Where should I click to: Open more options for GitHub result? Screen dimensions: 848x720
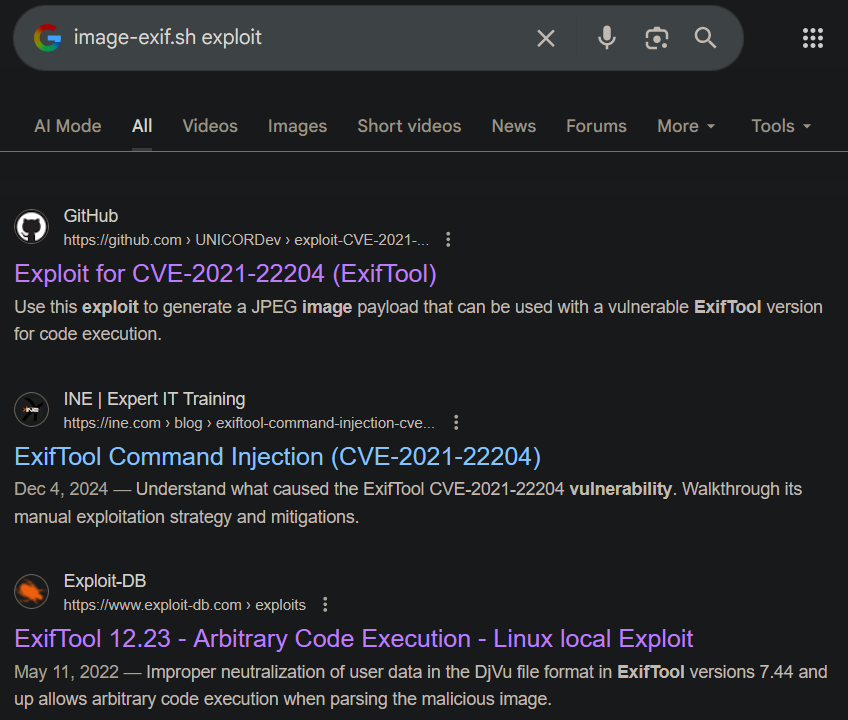tap(448, 240)
